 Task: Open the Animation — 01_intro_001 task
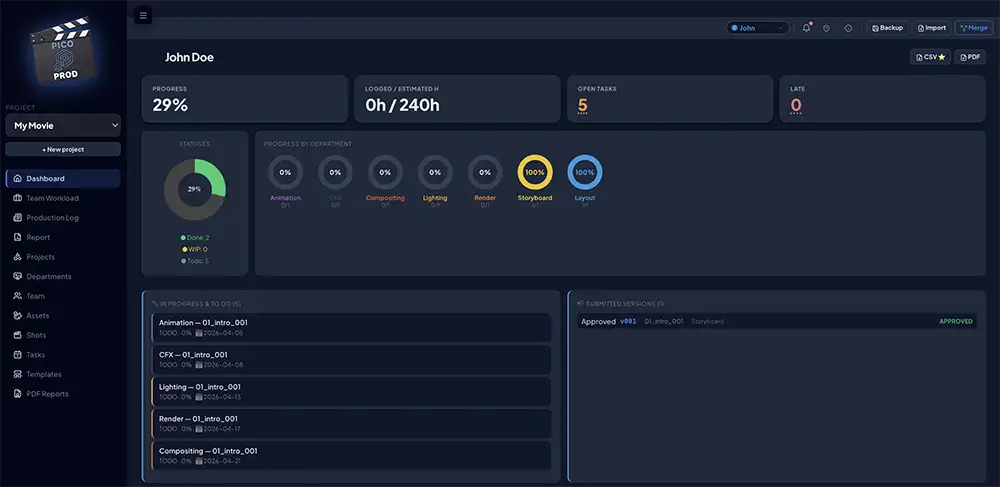(351, 328)
